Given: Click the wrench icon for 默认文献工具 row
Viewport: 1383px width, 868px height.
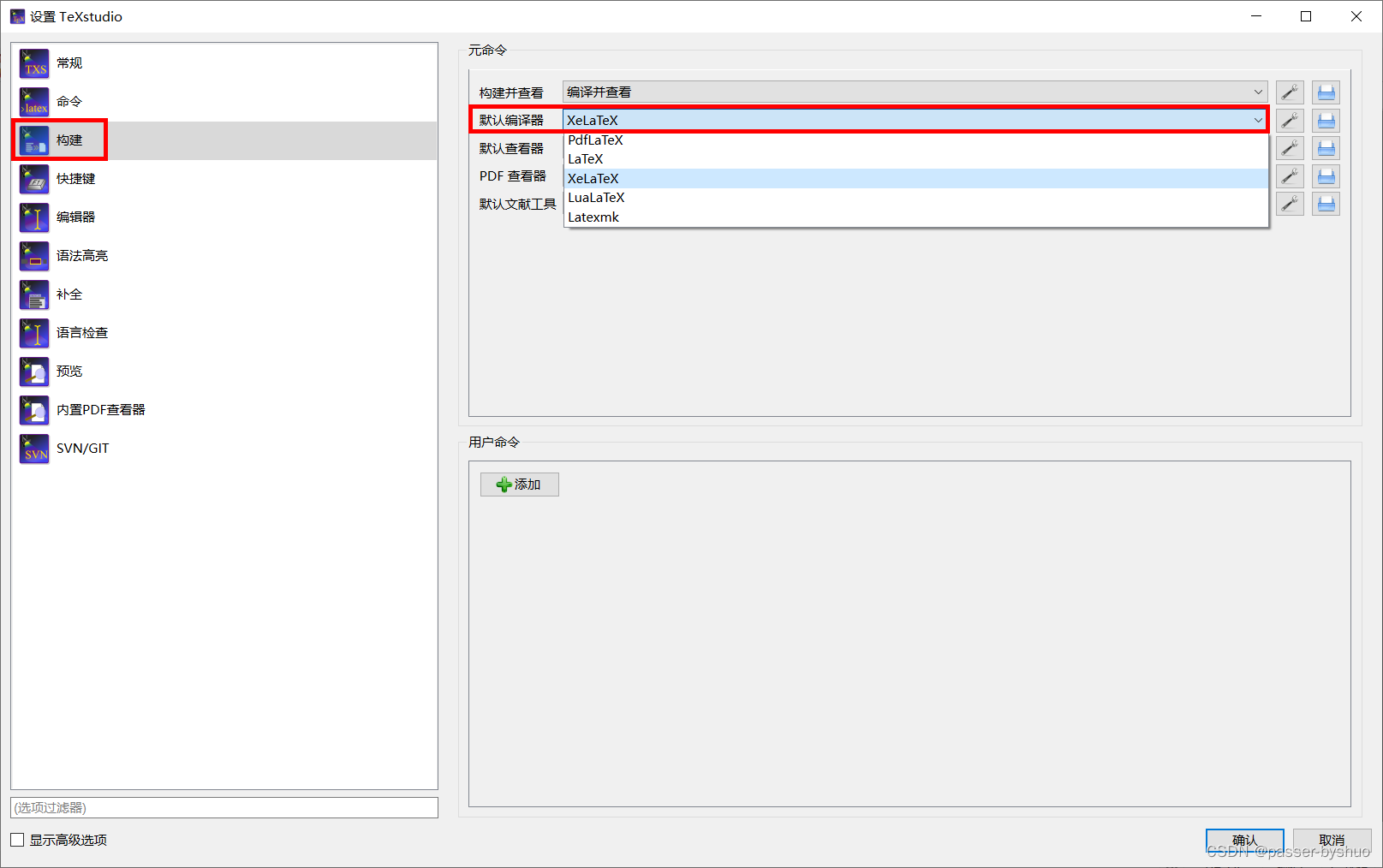Looking at the screenshot, I should coord(1290,204).
